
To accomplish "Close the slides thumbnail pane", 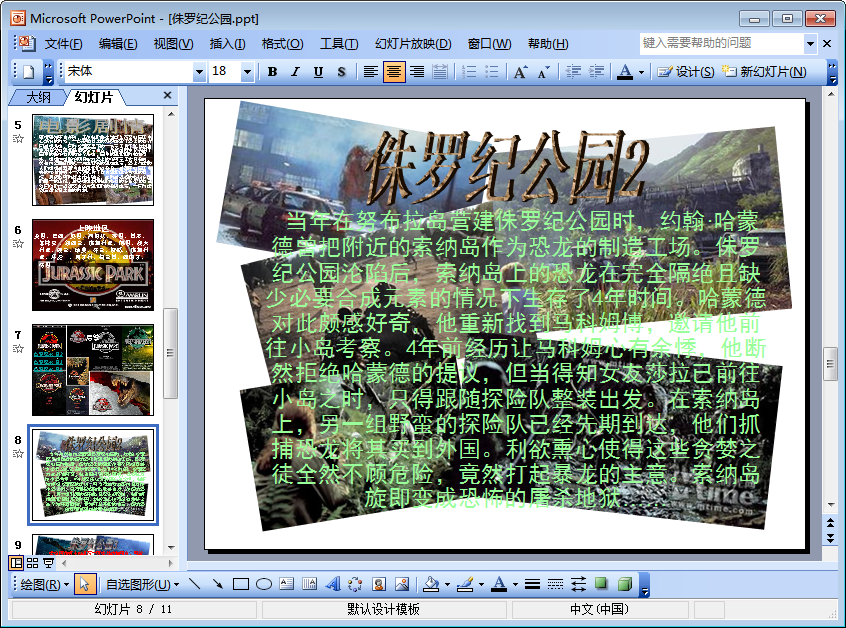I will click(167, 95).
